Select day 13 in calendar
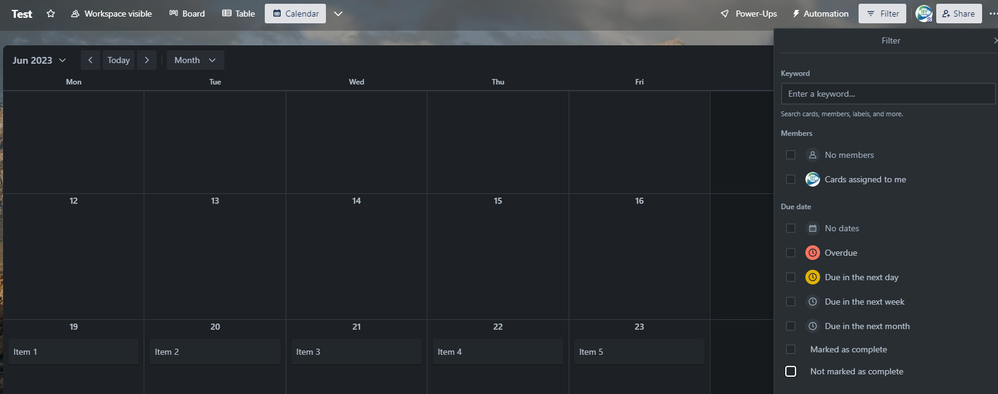The width and height of the screenshot is (998, 394). (x=215, y=201)
